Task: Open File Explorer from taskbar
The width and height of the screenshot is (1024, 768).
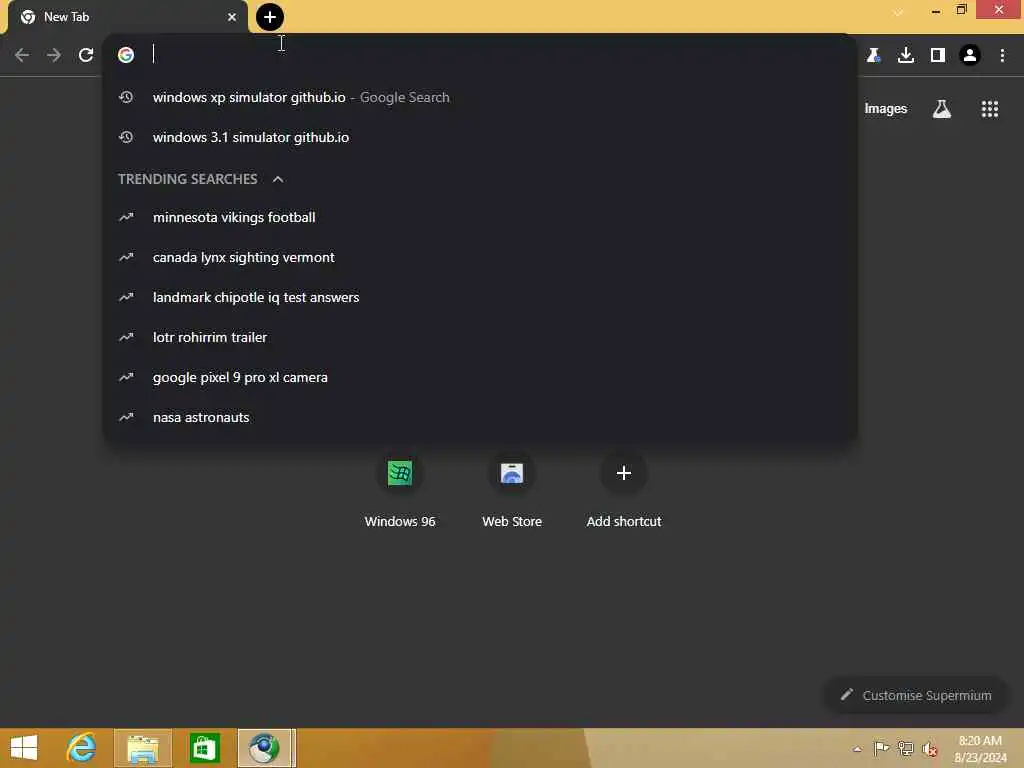Action: [x=143, y=748]
